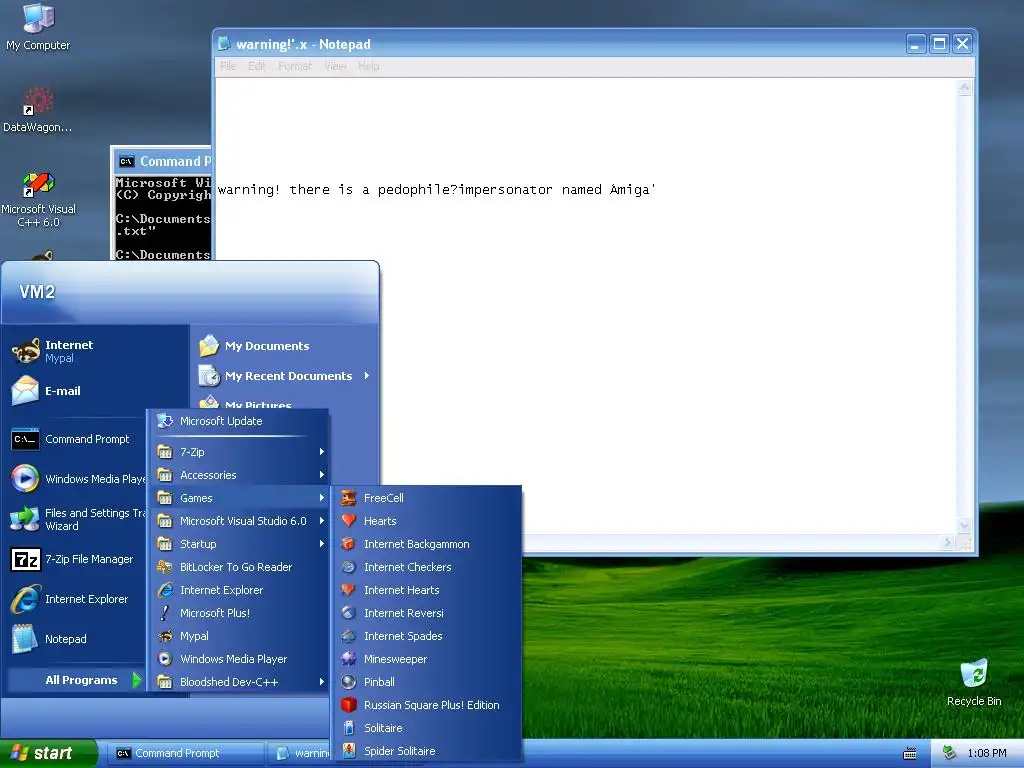Launch Command Prompt from Start menu
Screen dimensions: 1024x768
click(77, 439)
